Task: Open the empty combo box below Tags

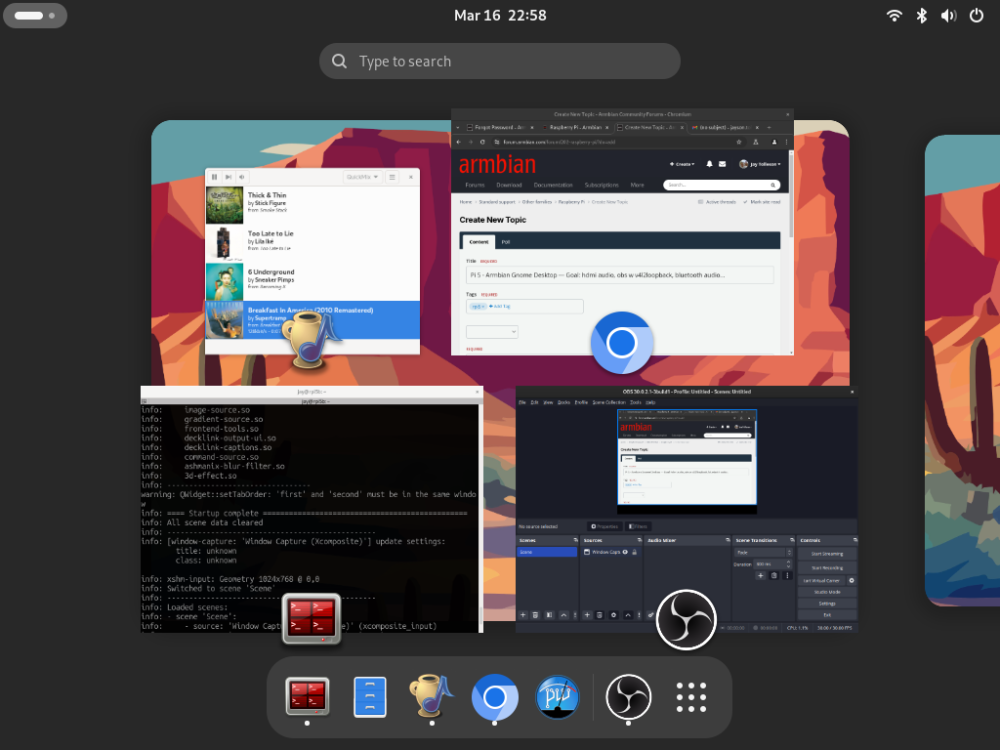Action: click(x=492, y=332)
